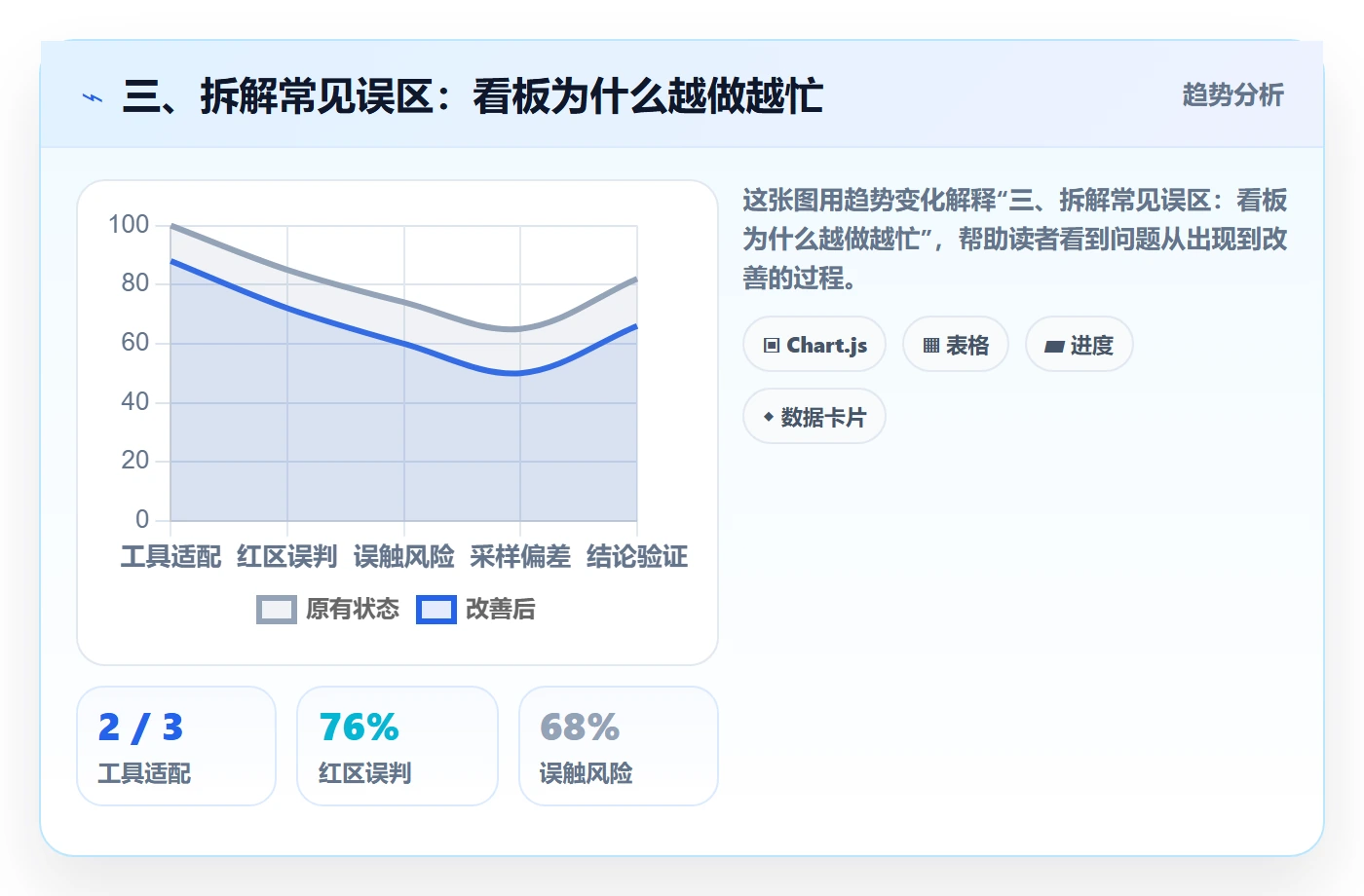Screen dimensions: 1364x896
Task: Click the 红区误判 x-axis label
Action: (x=287, y=557)
